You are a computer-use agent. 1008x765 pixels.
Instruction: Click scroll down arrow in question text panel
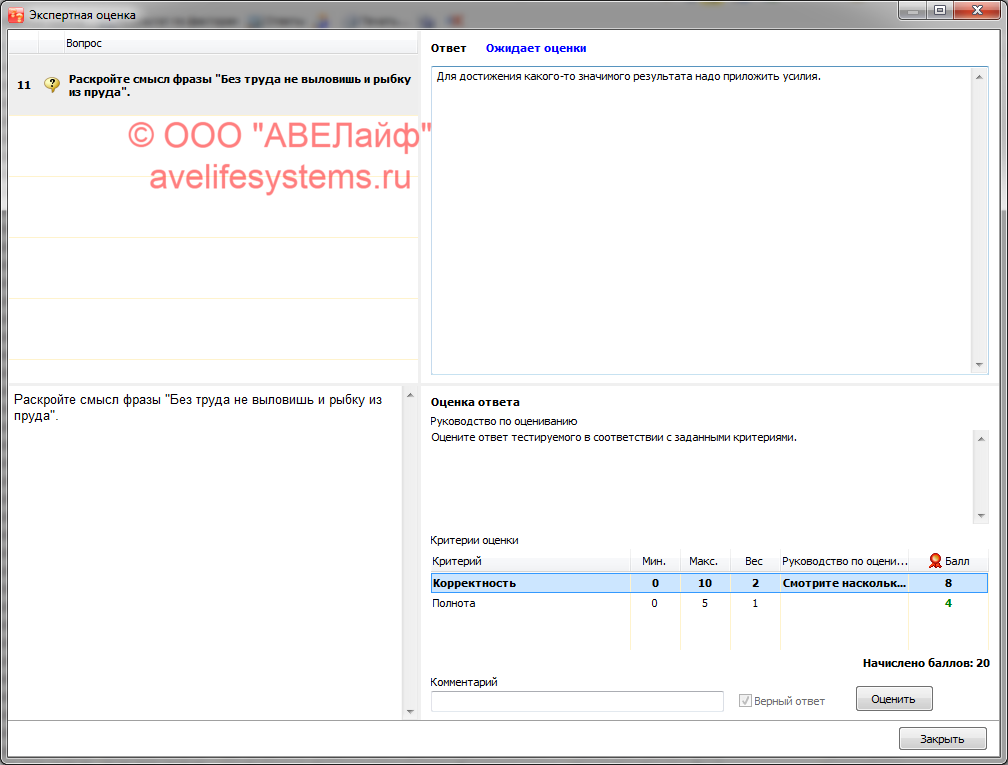pyautogui.click(x=408, y=711)
